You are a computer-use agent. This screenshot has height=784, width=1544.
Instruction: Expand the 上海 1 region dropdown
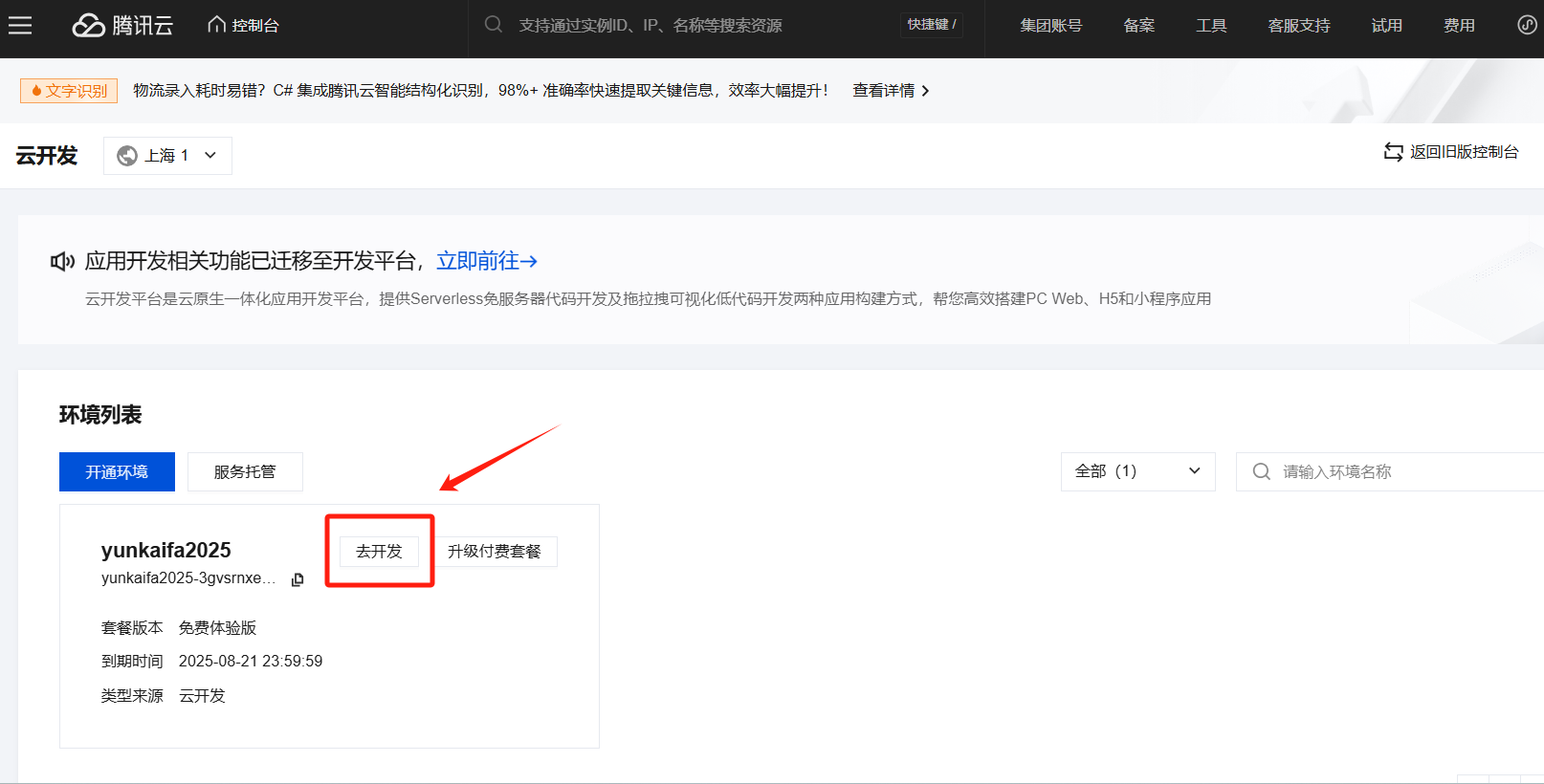coord(167,156)
